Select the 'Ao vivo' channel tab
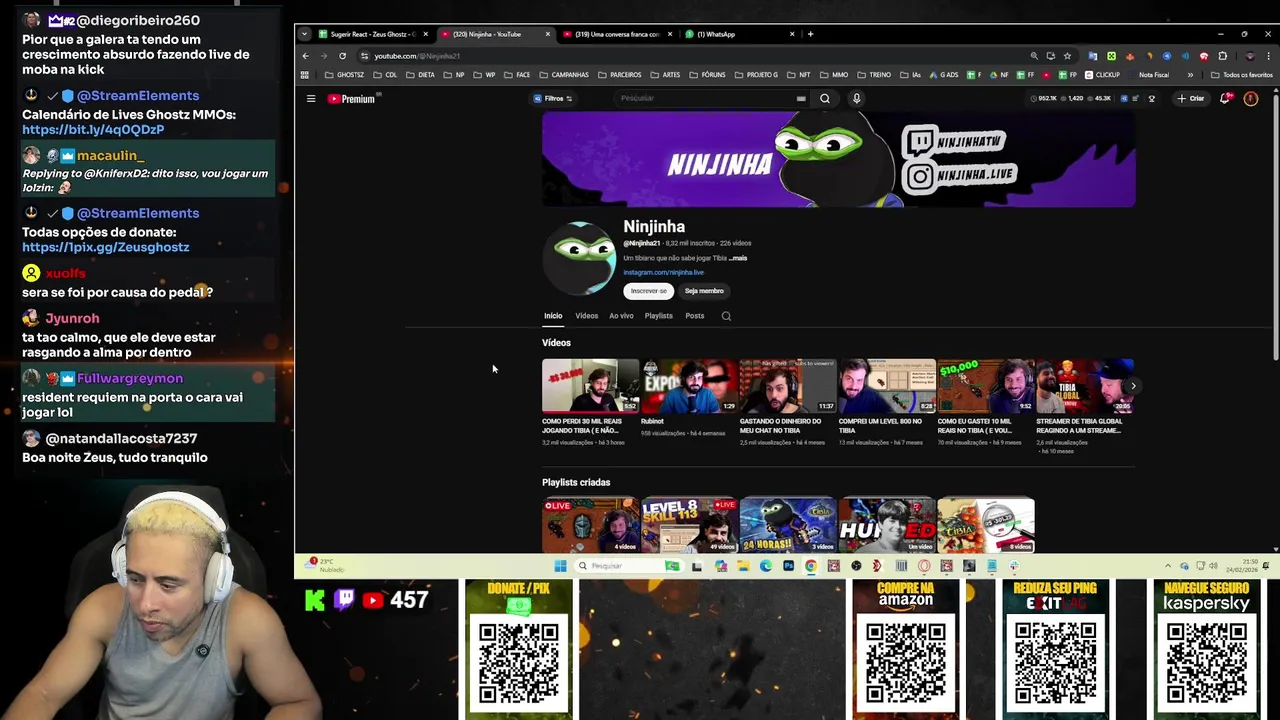This screenshot has width=1280, height=720. (621, 316)
